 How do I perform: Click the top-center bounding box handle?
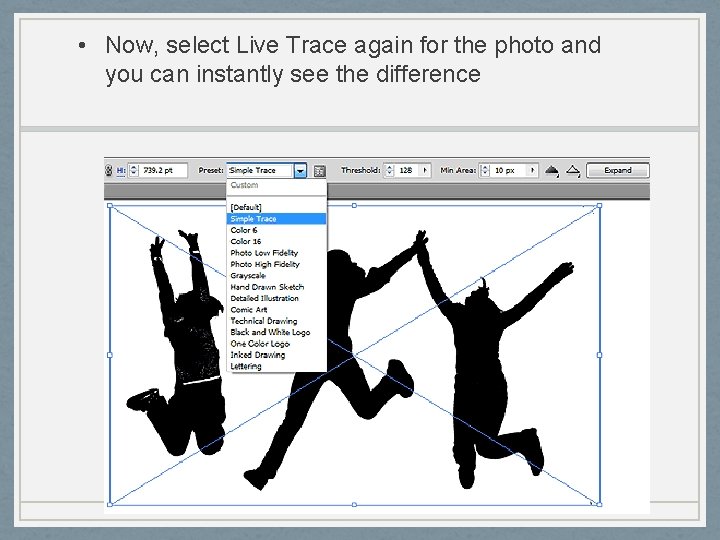pyautogui.click(x=354, y=205)
